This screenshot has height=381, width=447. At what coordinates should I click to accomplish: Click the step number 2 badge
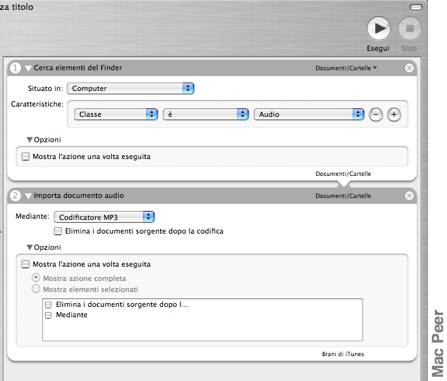pos(15,196)
